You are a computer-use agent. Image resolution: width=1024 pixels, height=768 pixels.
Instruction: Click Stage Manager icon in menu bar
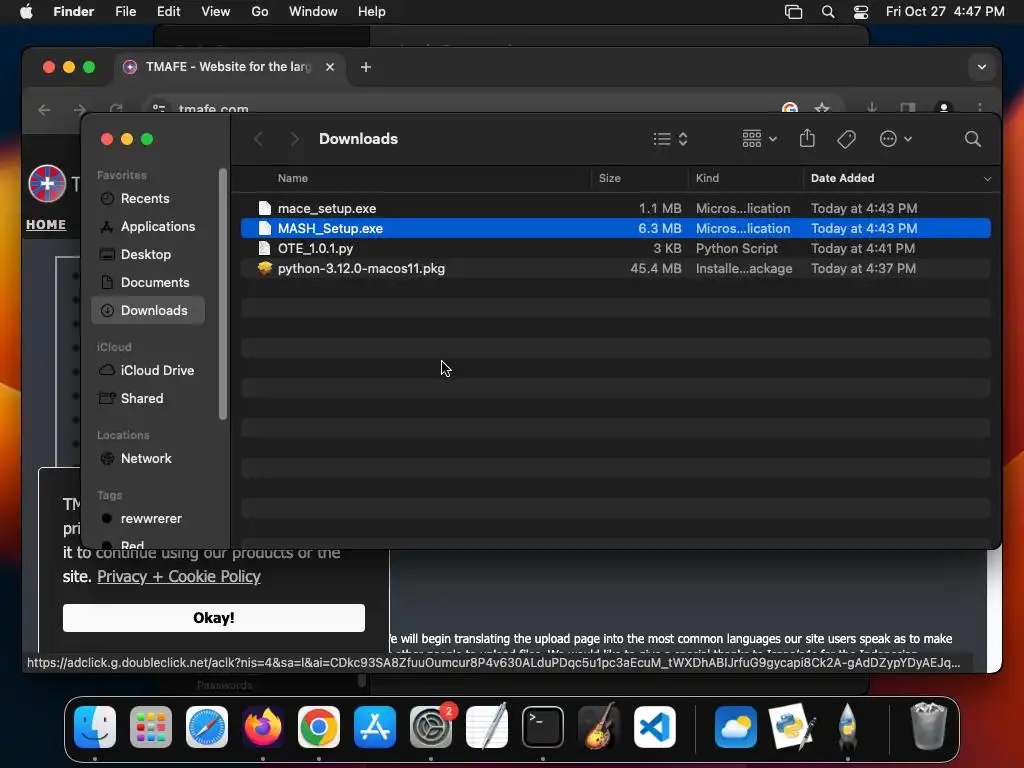click(x=793, y=12)
